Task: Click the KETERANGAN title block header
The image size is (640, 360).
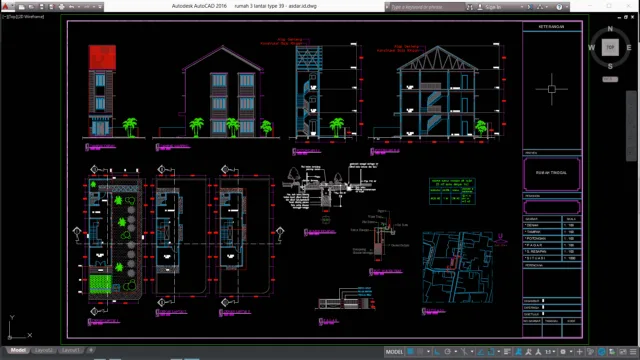Action: click(551, 27)
